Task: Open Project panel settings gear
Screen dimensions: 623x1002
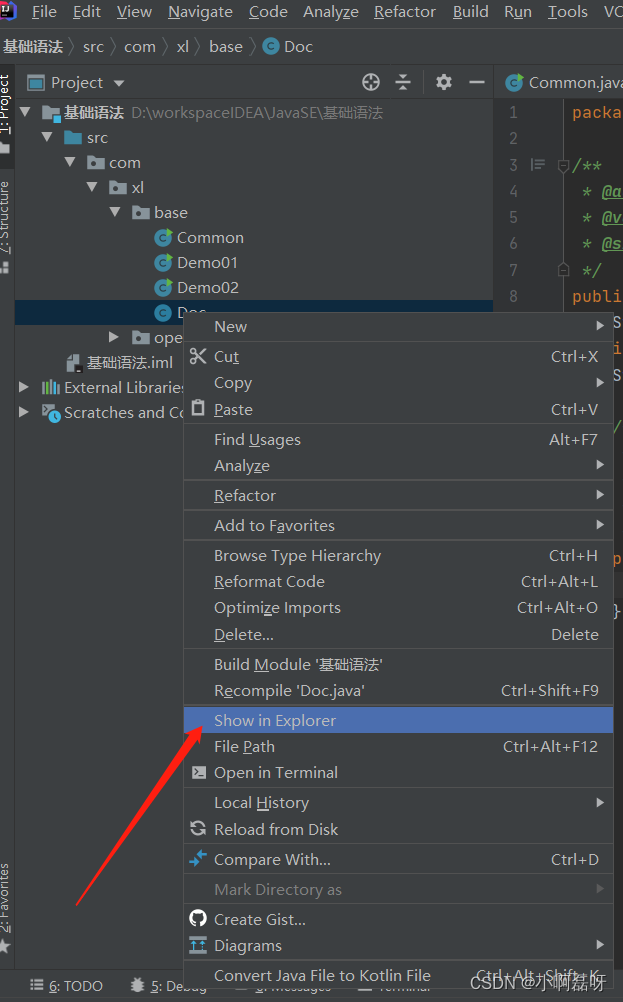Action: 443,82
